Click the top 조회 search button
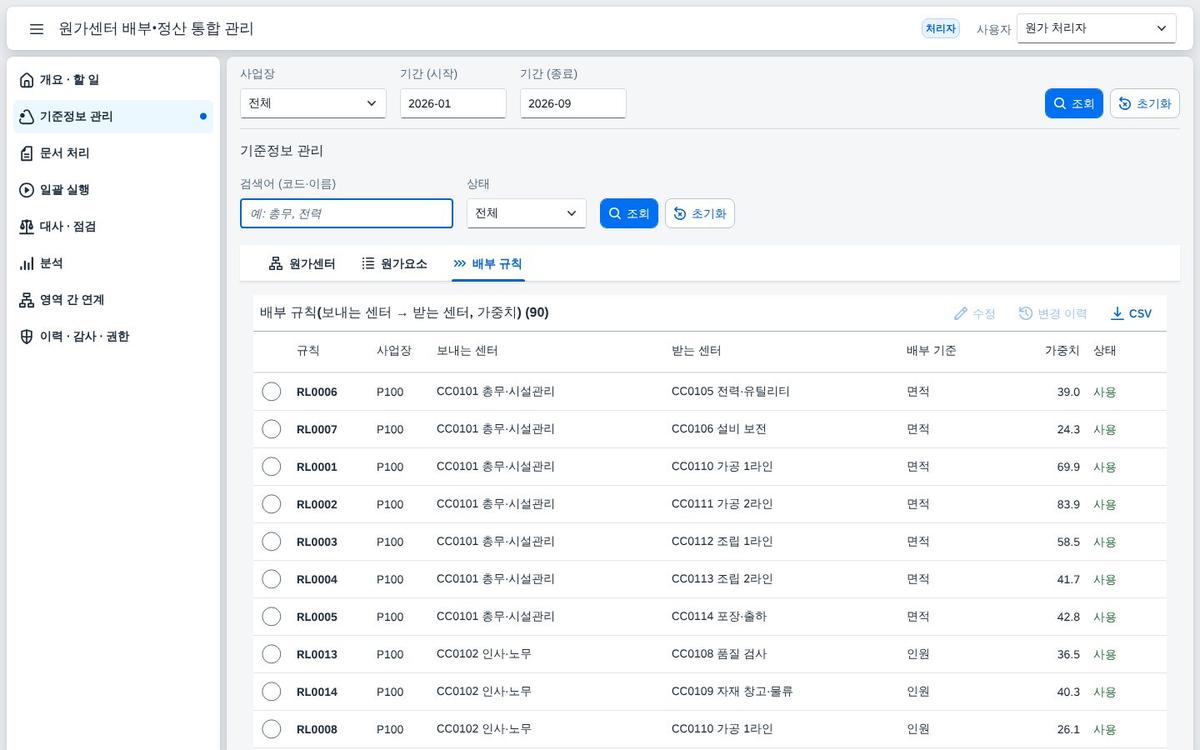This screenshot has width=1200, height=750. point(1074,104)
